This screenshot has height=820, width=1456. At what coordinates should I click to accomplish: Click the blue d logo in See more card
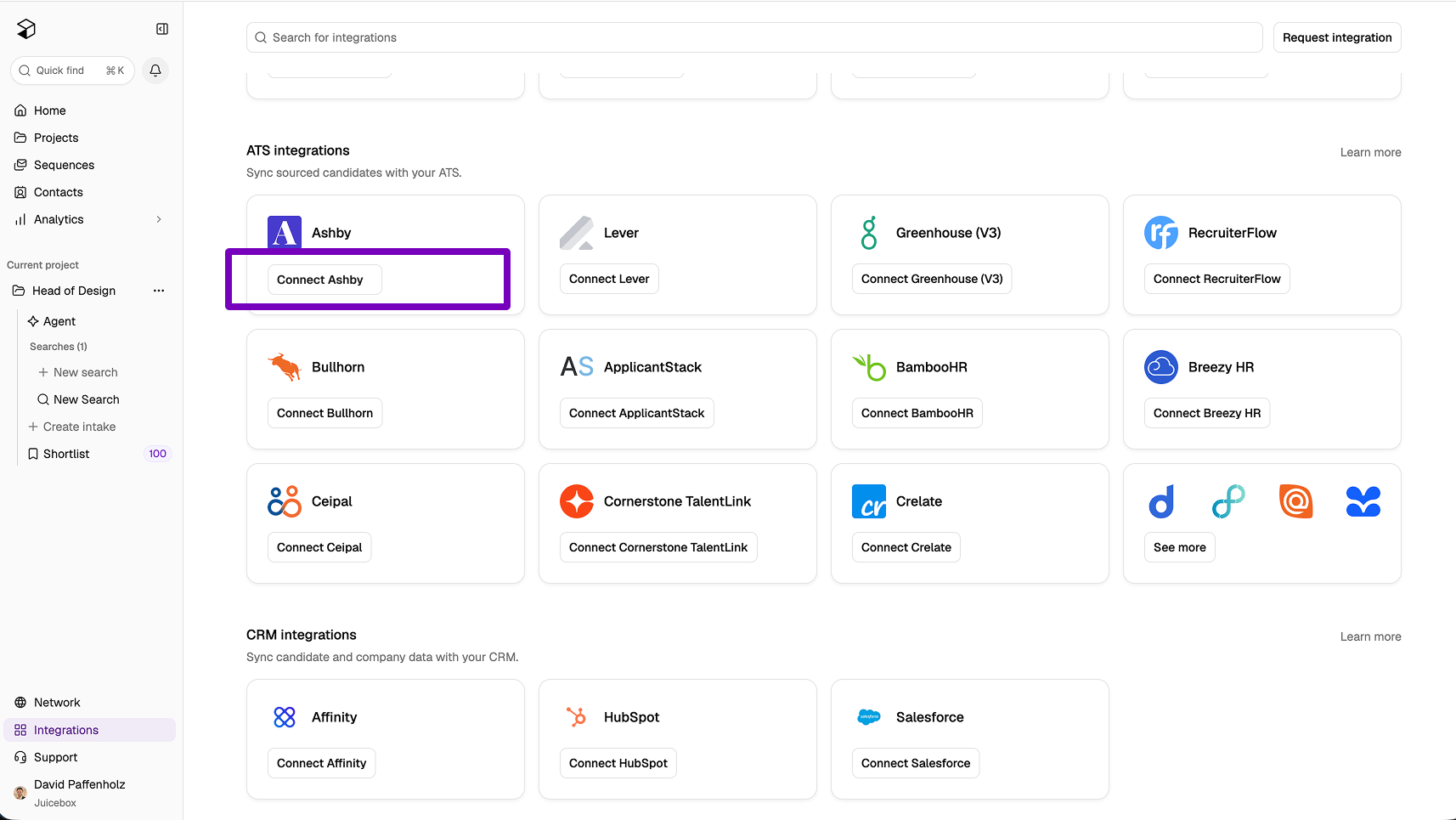point(1161,501)
